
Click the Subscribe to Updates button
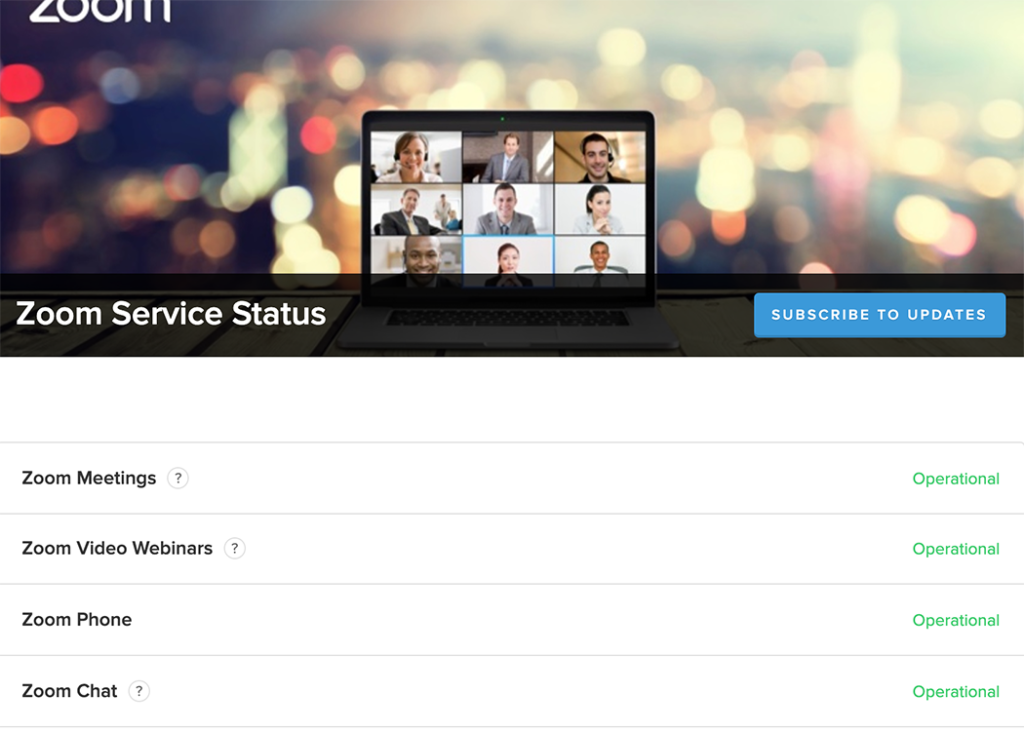click(879, 315)
